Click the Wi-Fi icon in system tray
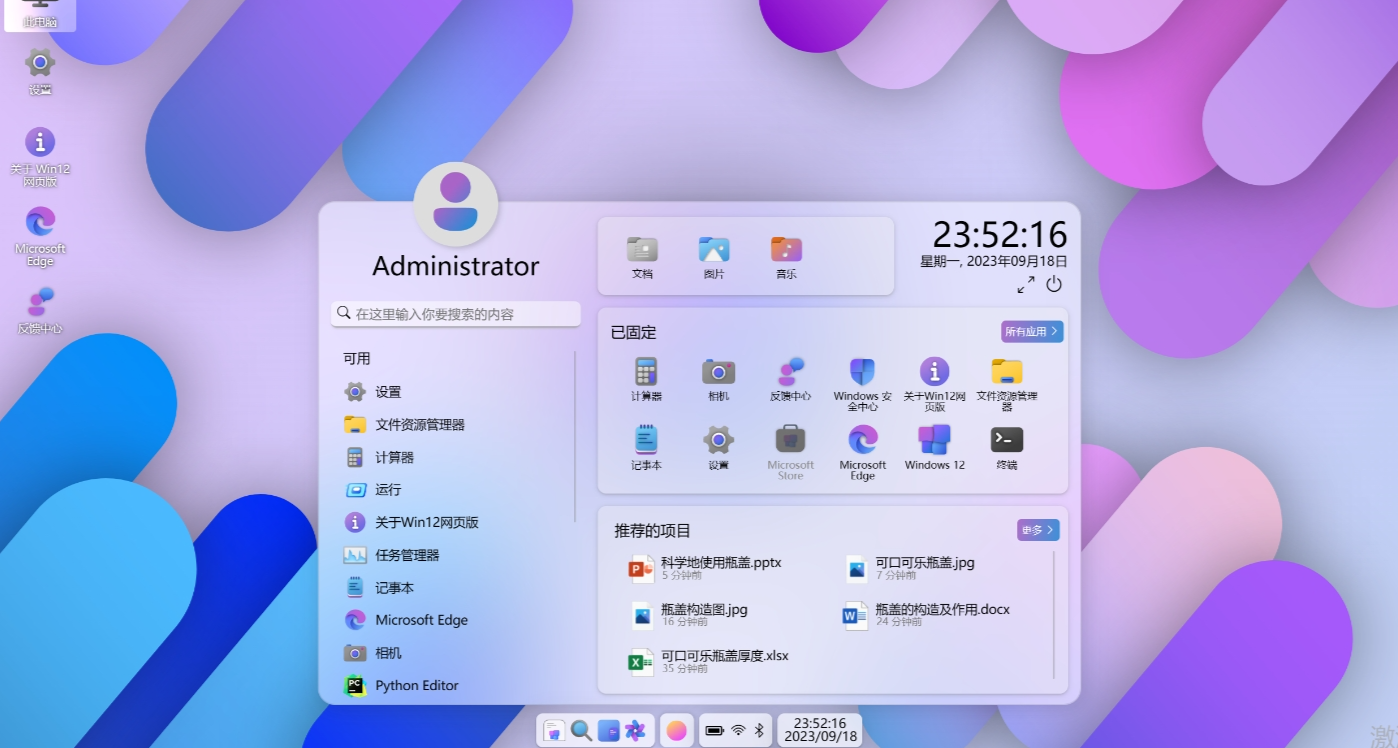 click(738, 731)
